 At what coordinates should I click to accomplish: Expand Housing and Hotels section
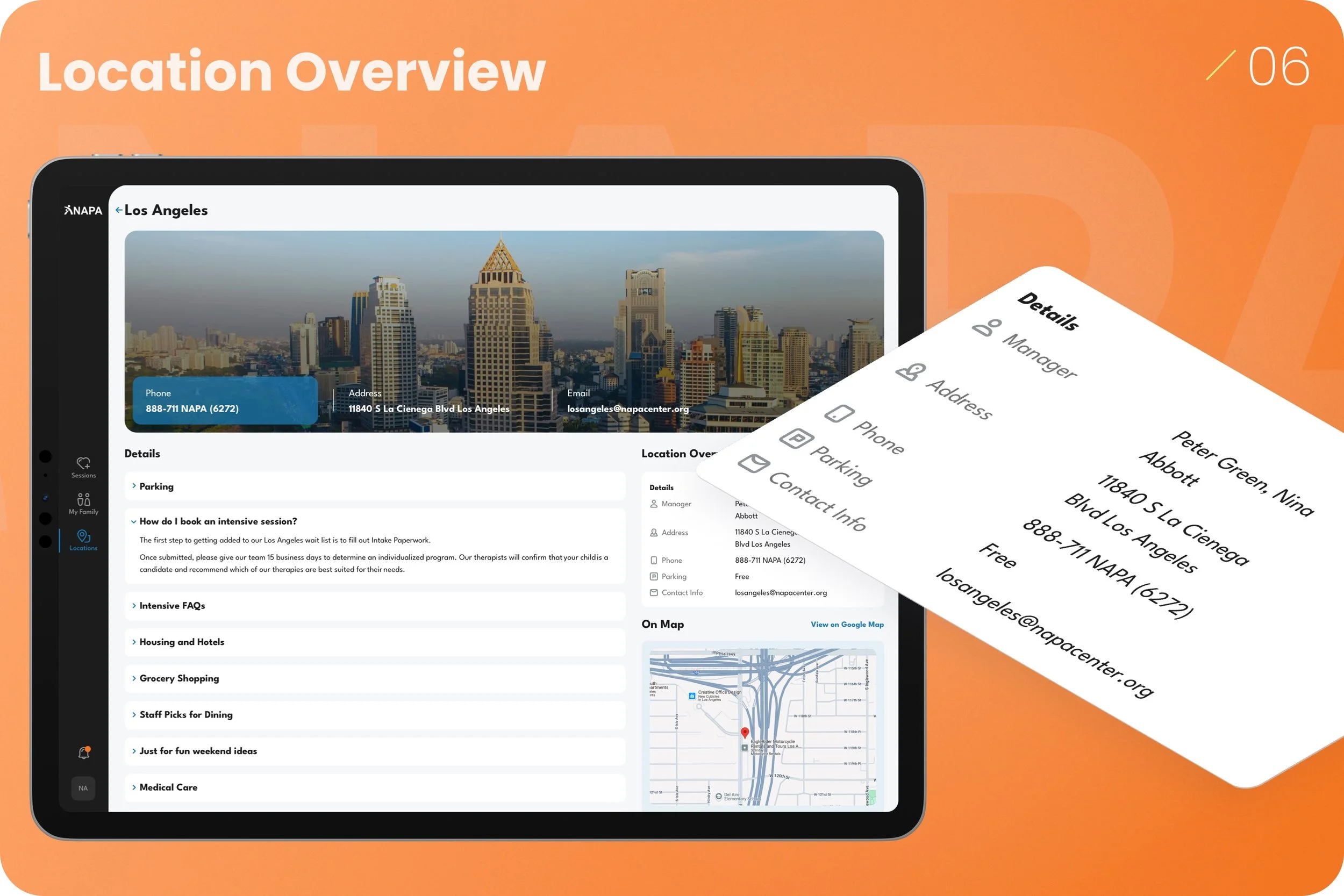(x=181, y=642)
